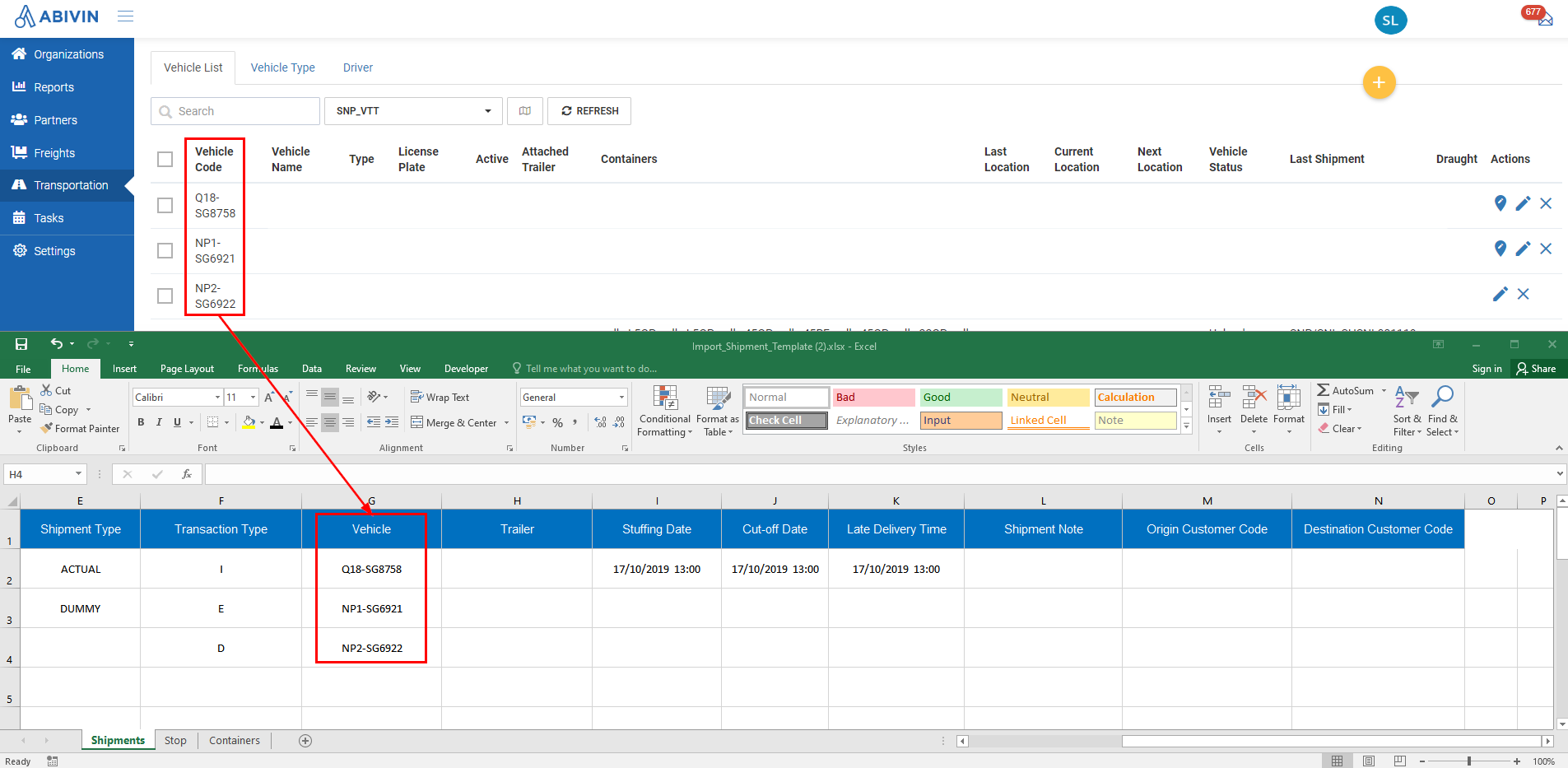Click the Fill Color bucket swatch
The width and height of the screenshot is (1568, 768).
point(249,423)
